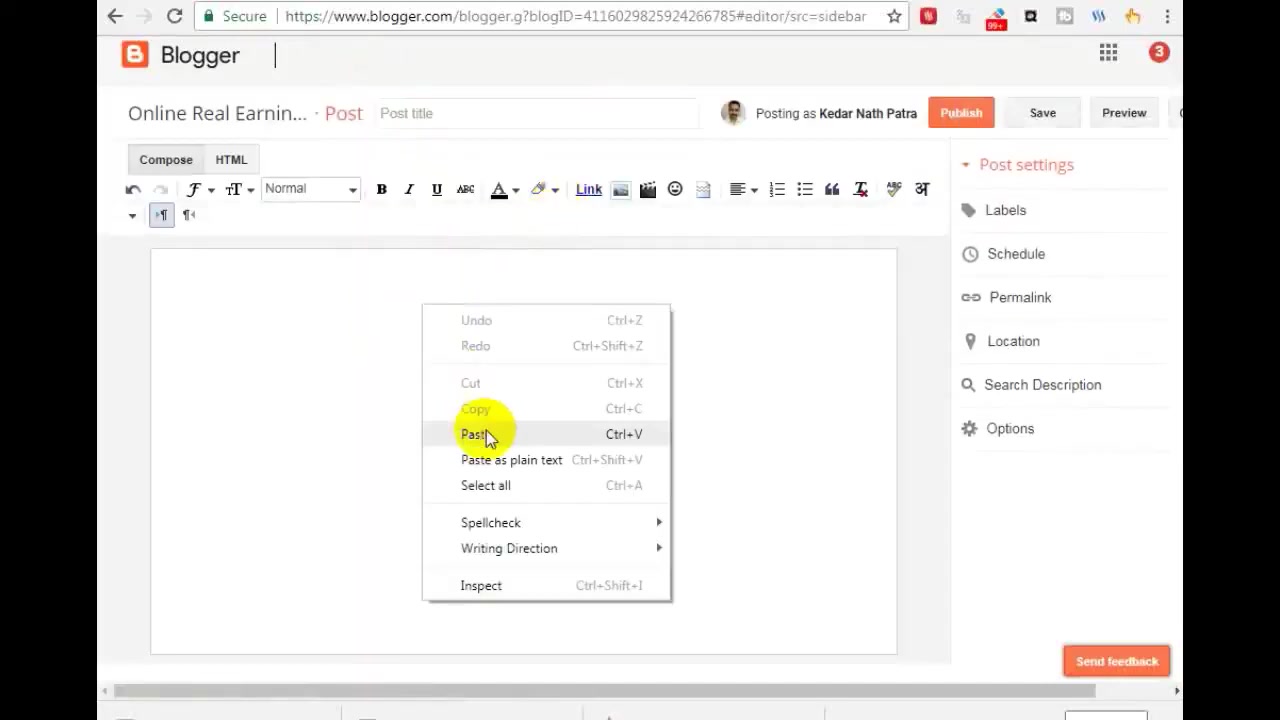This screenshot has width=1280, height=720.
Task: Click the Insert image icon
Action: click(x=621, y=189)
